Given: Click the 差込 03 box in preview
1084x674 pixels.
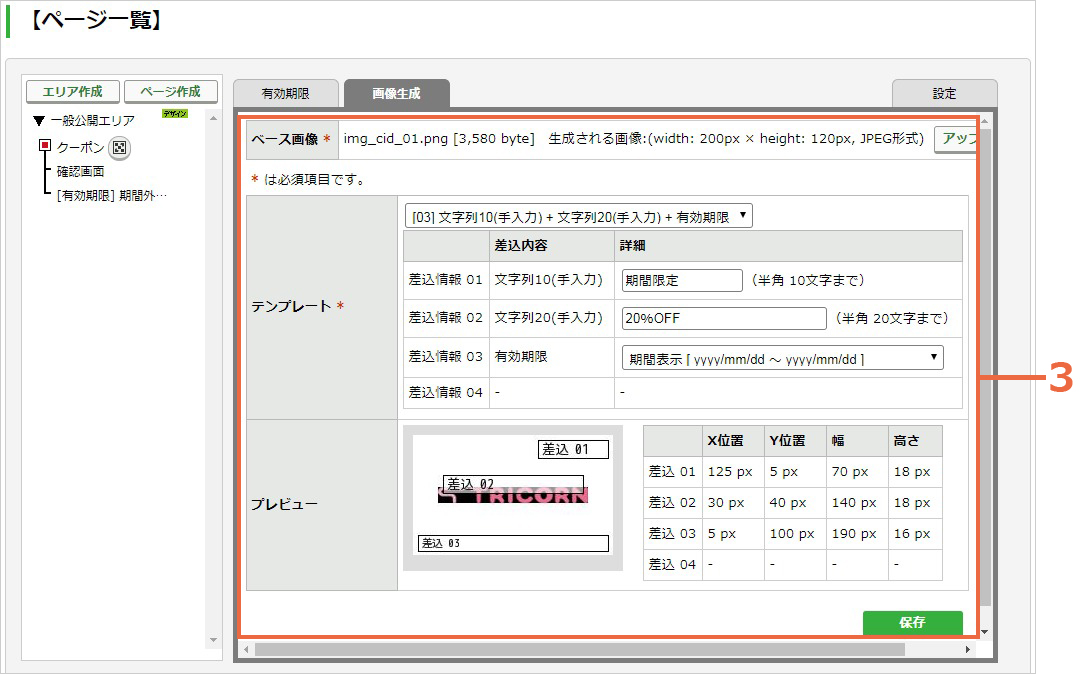Looking at the screenshot, I should [x=513, y=543].
